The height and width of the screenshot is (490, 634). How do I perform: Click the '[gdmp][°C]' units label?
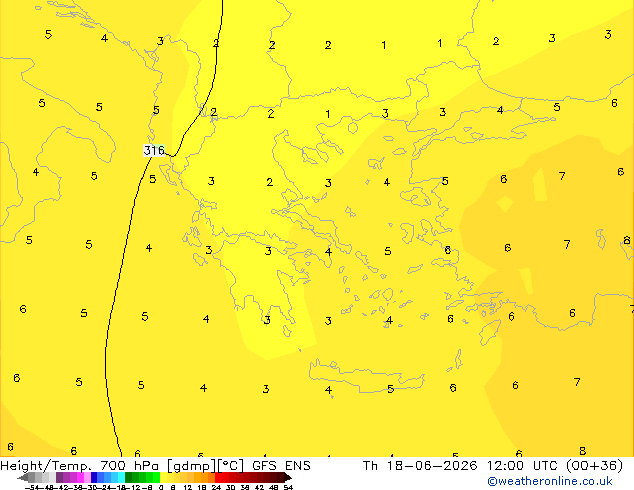pyautogui.click(x=206, y=466)
